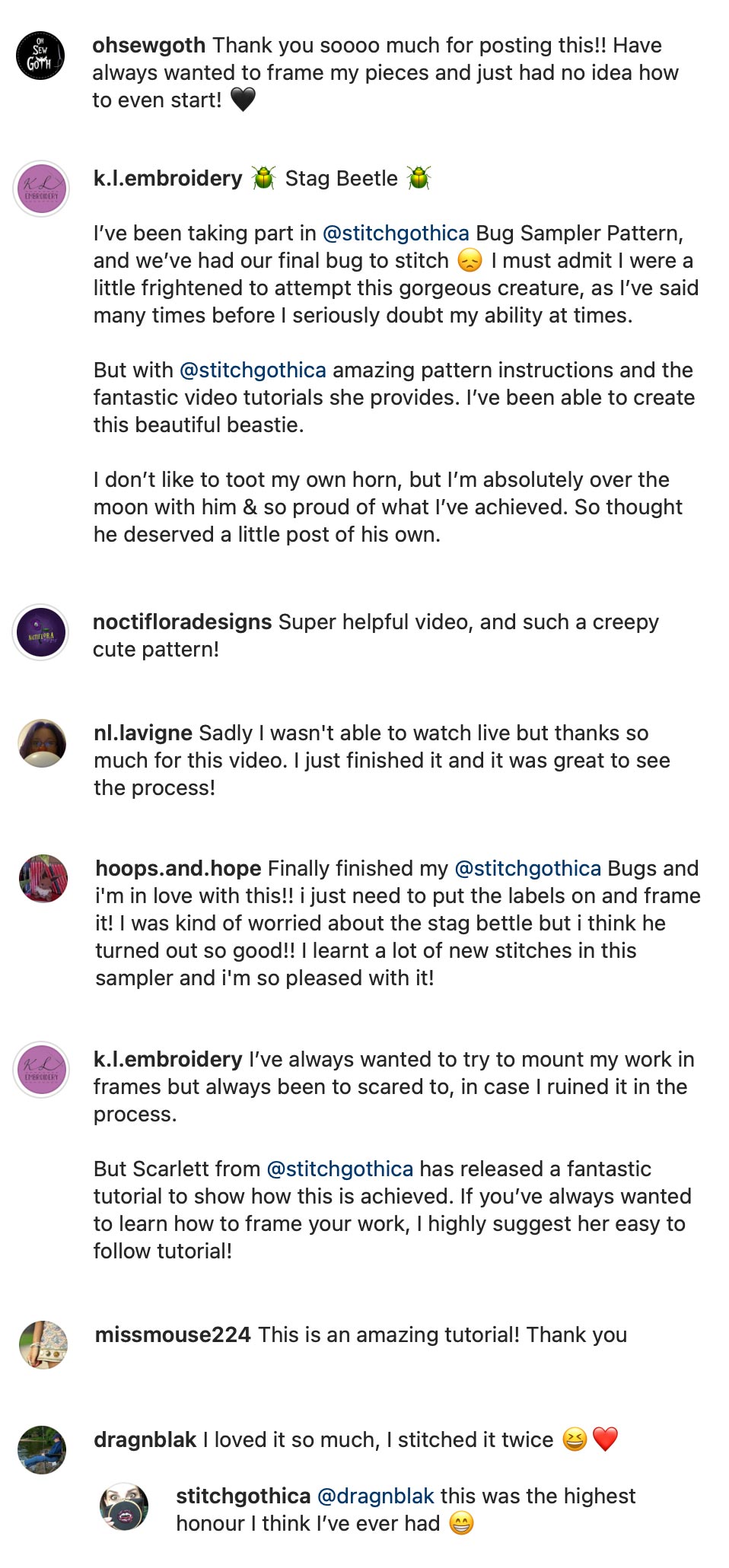The image size is (729, 1568).
Task: Open @stitchgothica mention after "But Scarlett from"
Action: tap(339, 1169)
